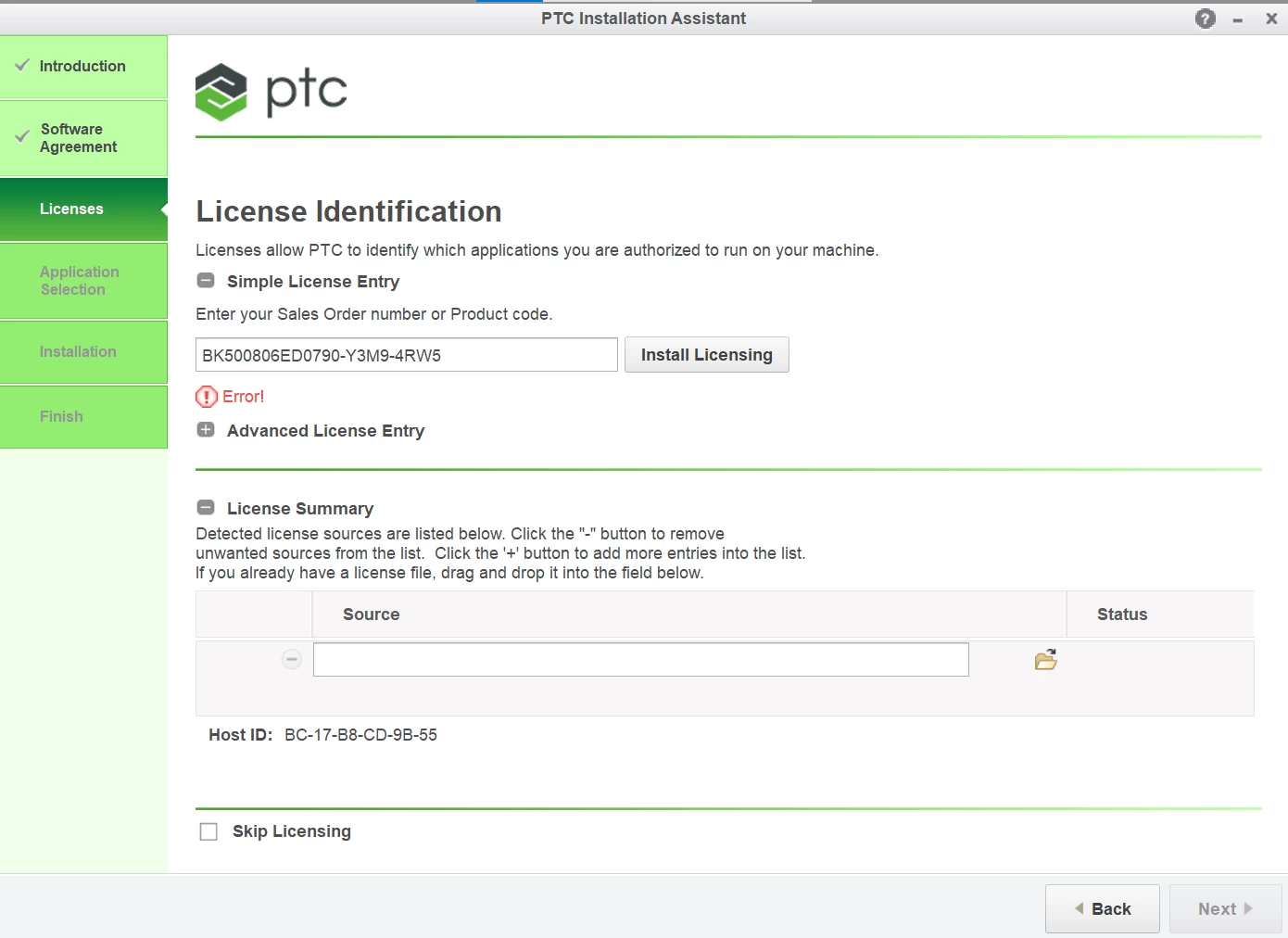Remove license source with minus icon

pyautogui.click(x=292, y=660)
